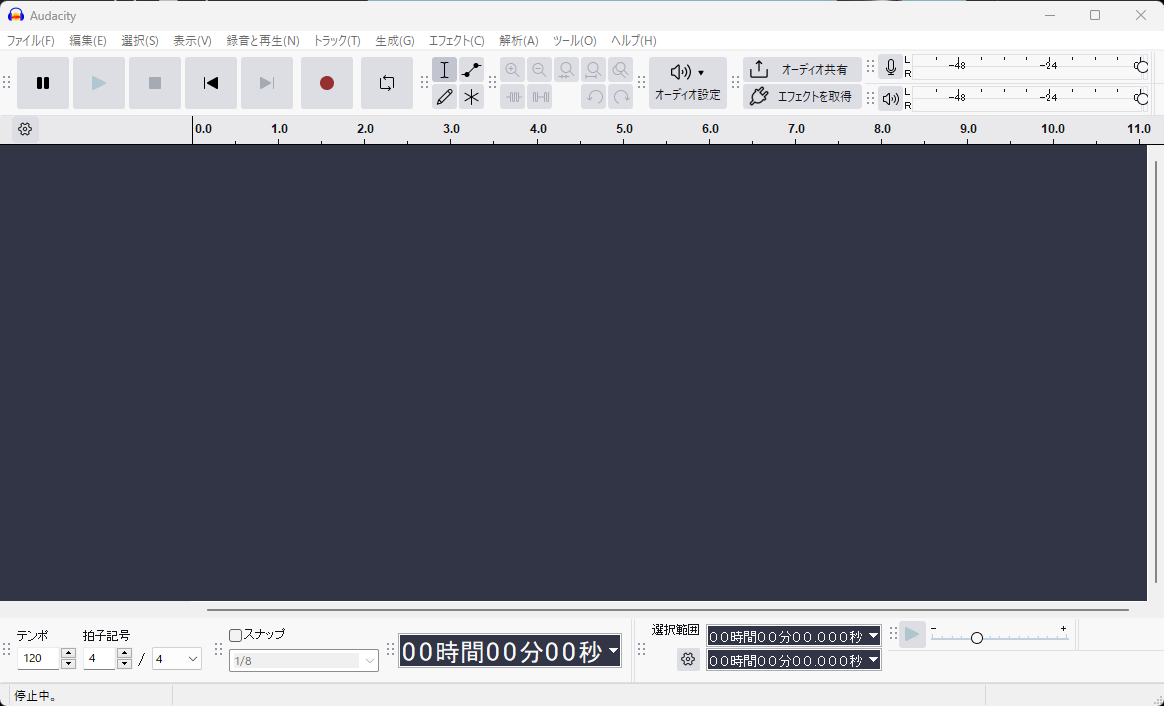Start recording with the red Record button
Image resolution: width=1164 pixels, height=706 pixels.
327,83
